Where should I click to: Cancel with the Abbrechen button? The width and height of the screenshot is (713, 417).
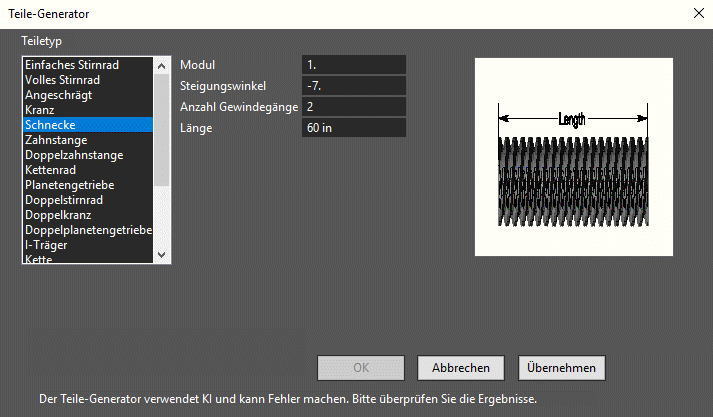(x=461, y=368)
